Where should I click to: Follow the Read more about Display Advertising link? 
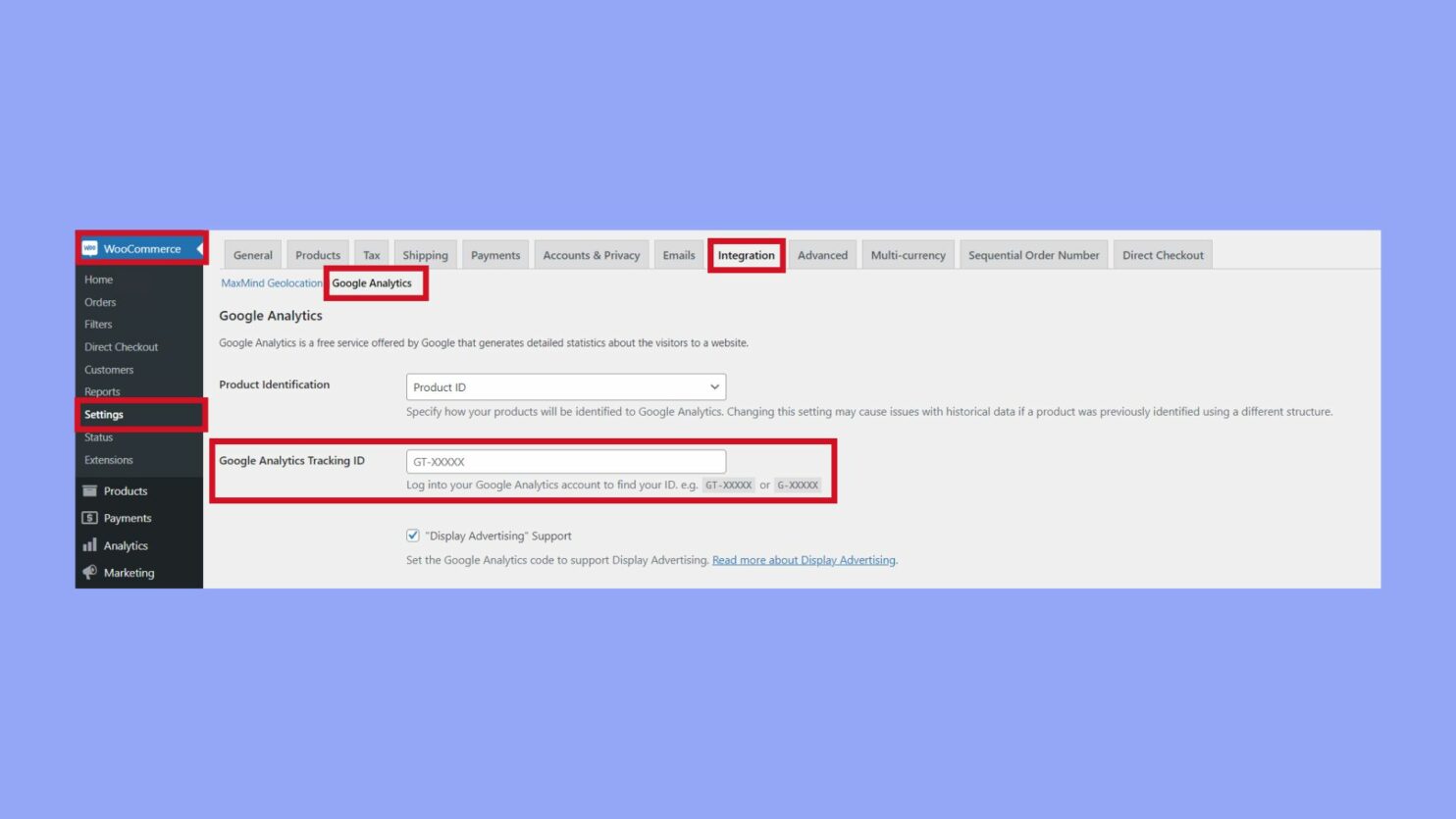[803, 559]
